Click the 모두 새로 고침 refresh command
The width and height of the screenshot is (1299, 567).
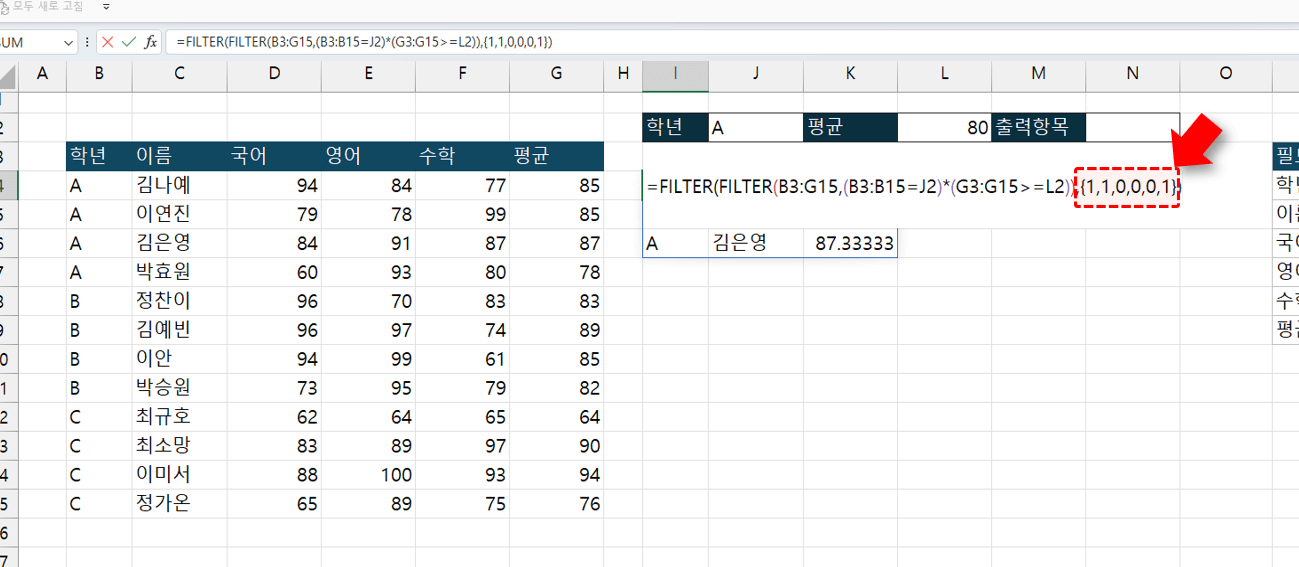tap(41, 6)
